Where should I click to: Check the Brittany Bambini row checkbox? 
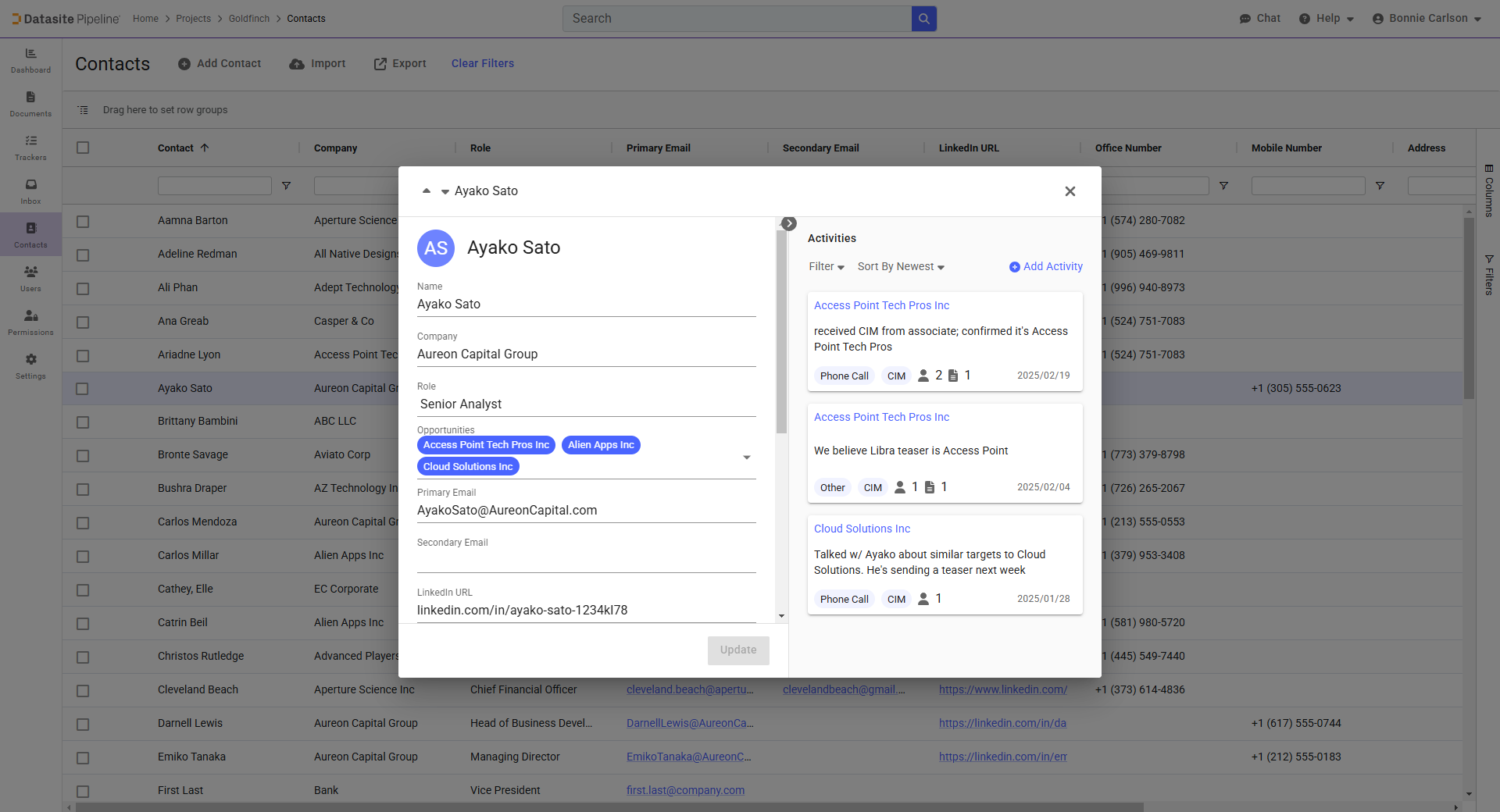point(83,422)
